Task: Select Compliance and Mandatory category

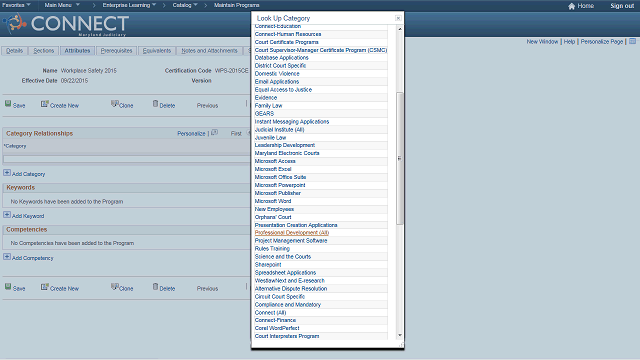Action: pyautogui.click(x=288, y=304)
